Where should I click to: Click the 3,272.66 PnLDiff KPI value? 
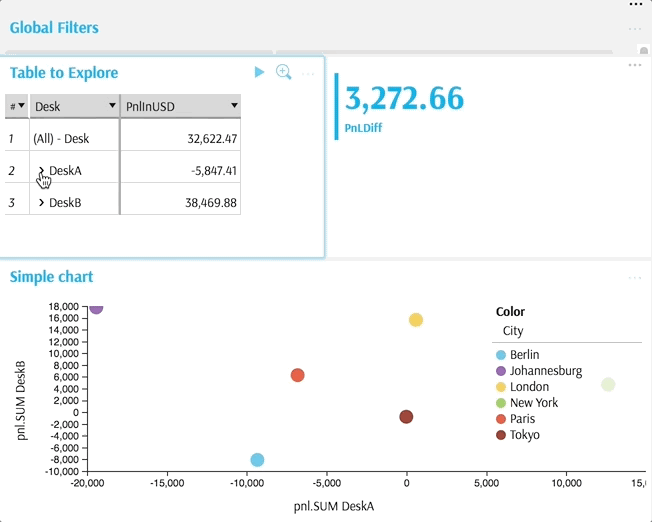[x=404, y=98]
